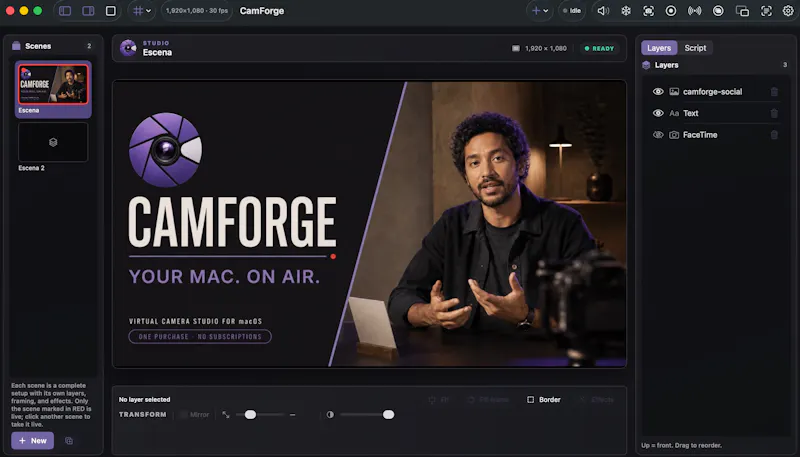Open settings via the gear icon
This screenshot has height=457, width=800.
click(788, 11)
